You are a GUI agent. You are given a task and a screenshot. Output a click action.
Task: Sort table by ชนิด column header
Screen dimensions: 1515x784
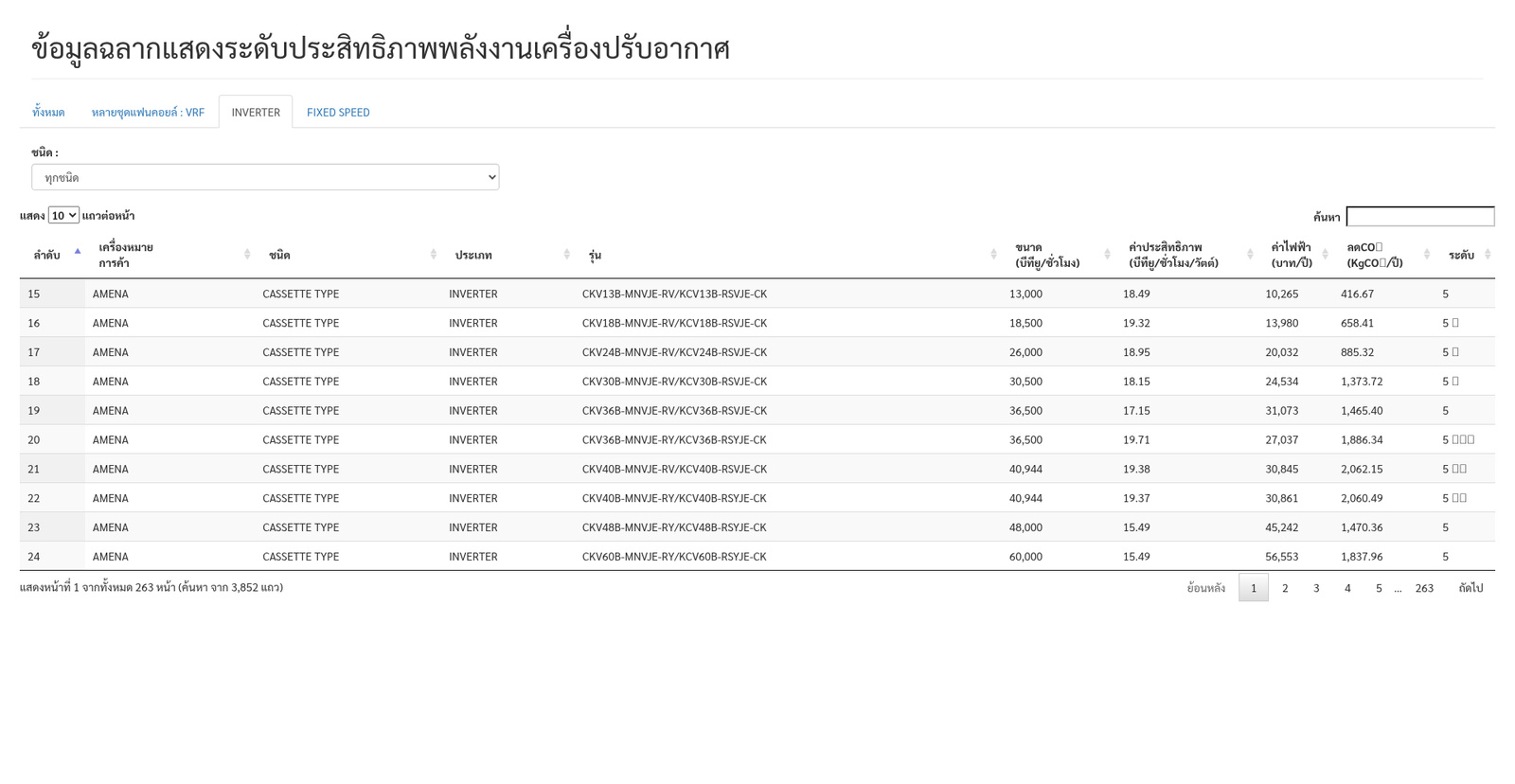tap(348, 255)
